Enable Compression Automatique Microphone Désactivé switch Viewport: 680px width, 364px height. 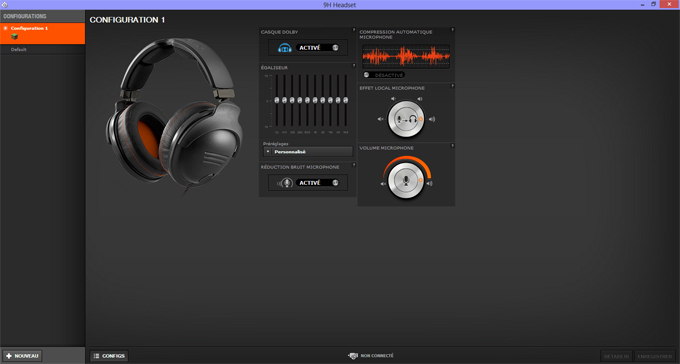pos(384,75)
